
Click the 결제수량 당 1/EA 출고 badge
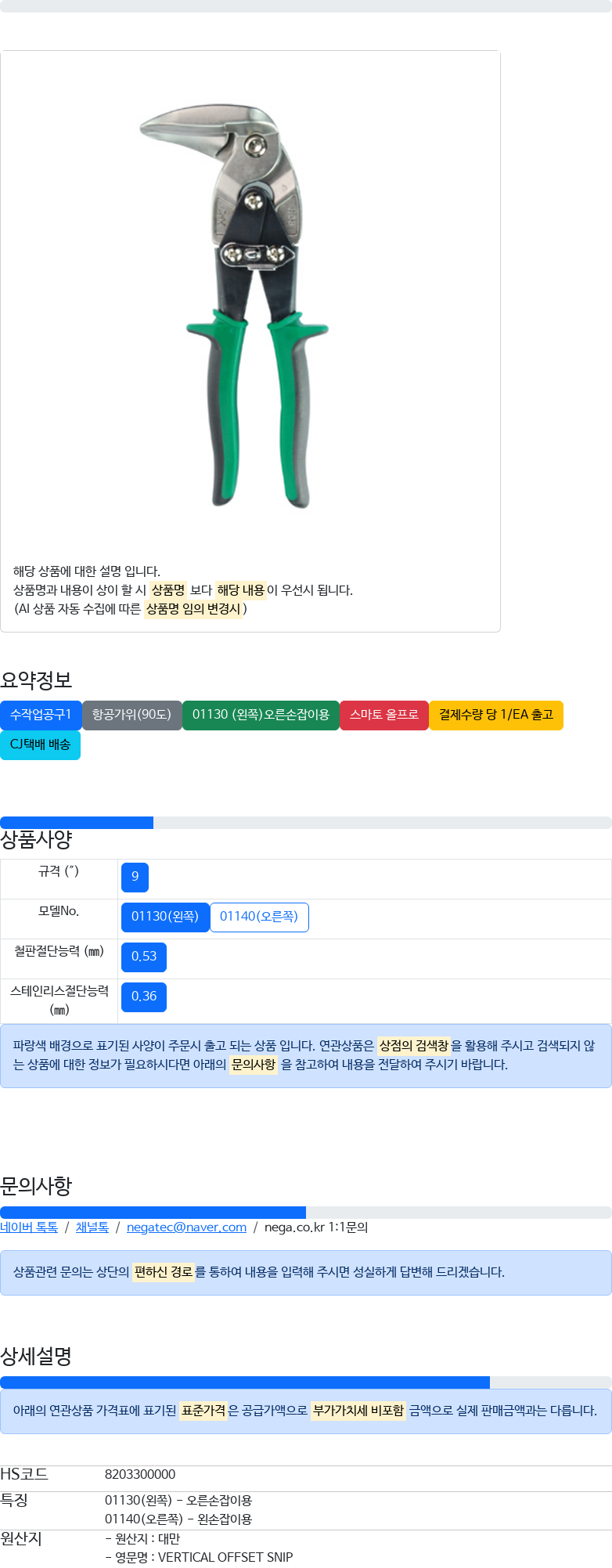pyautogui.click(x=496, y=715)
